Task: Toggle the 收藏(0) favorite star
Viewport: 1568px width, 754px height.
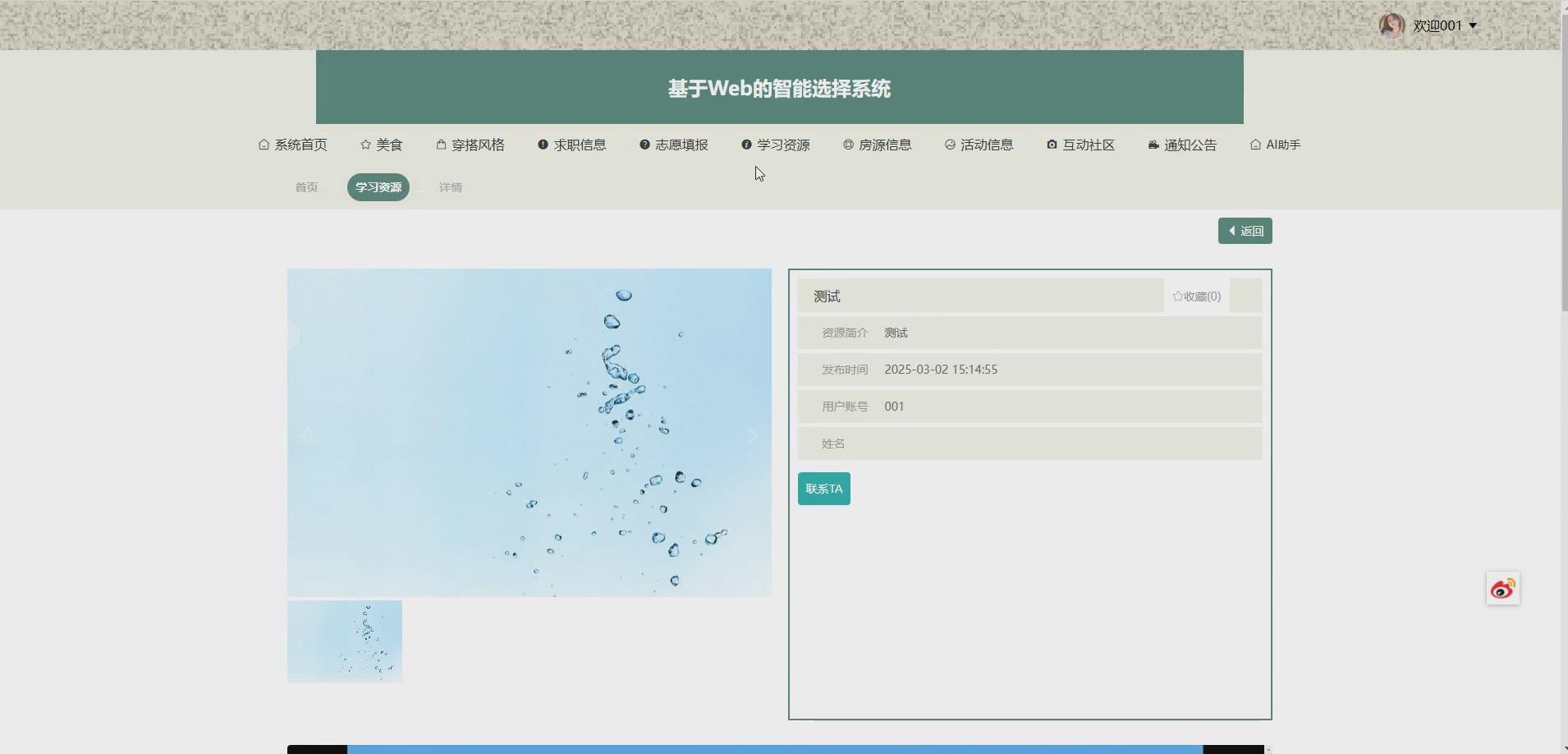Action: pyautogui.click(x=1198, y=296)
